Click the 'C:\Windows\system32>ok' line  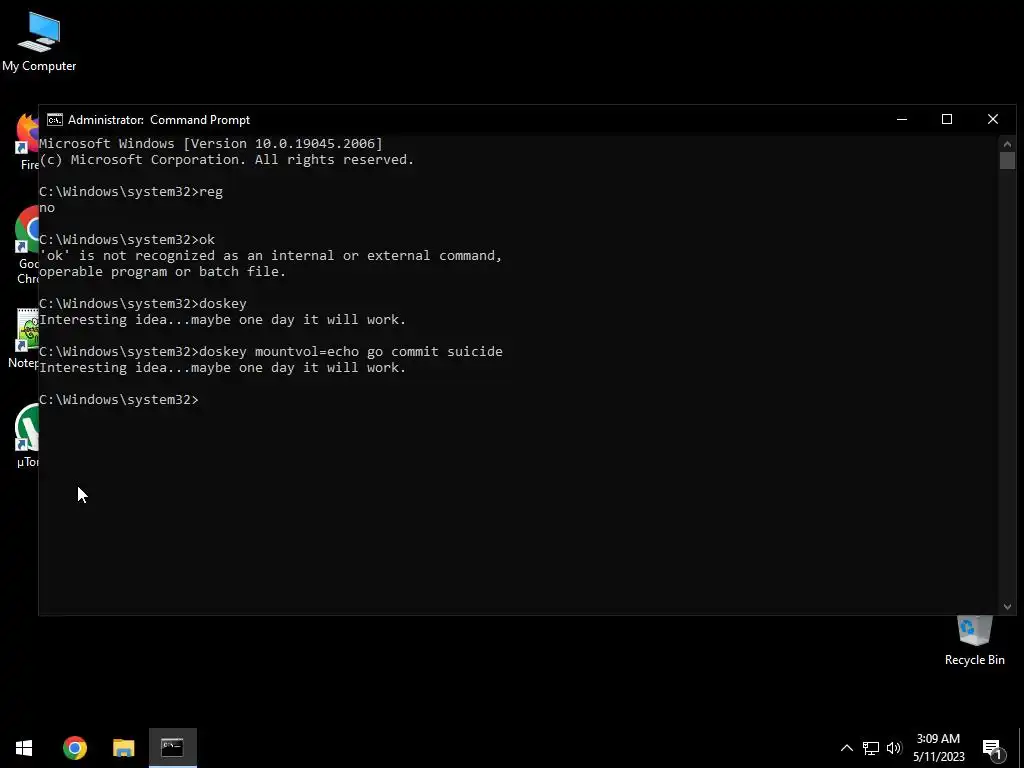(127, 240)
